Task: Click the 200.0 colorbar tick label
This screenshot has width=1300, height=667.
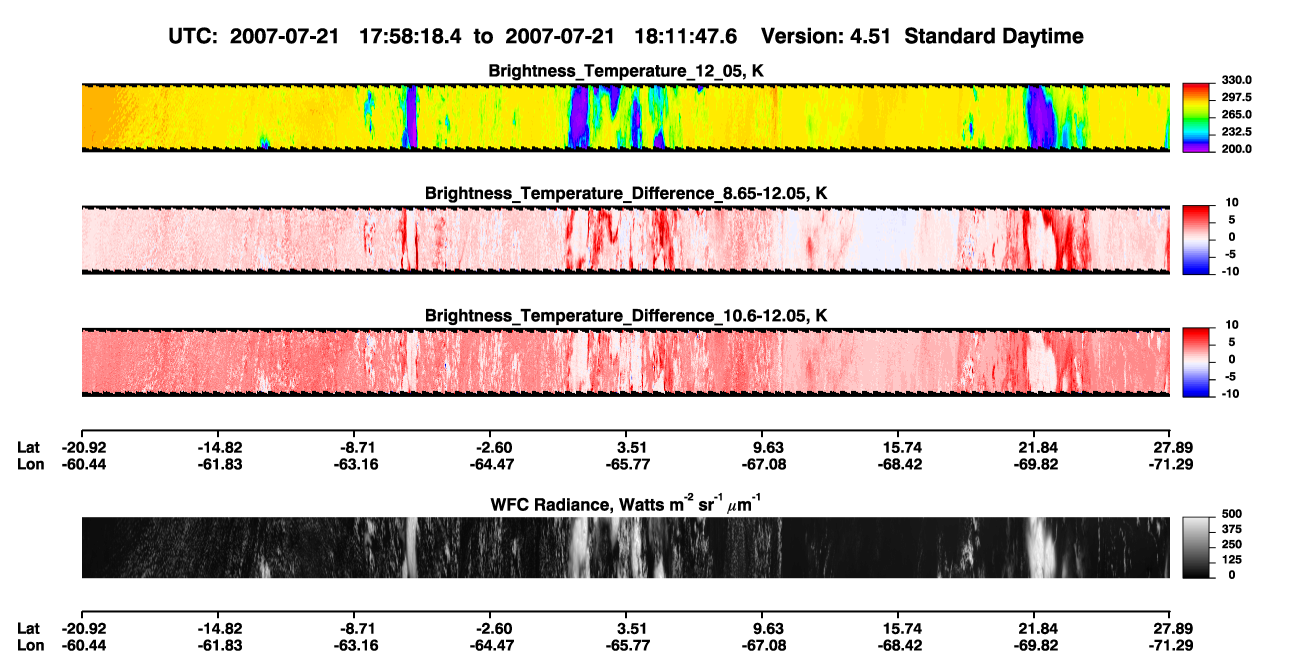Action: click(1235, 148)
